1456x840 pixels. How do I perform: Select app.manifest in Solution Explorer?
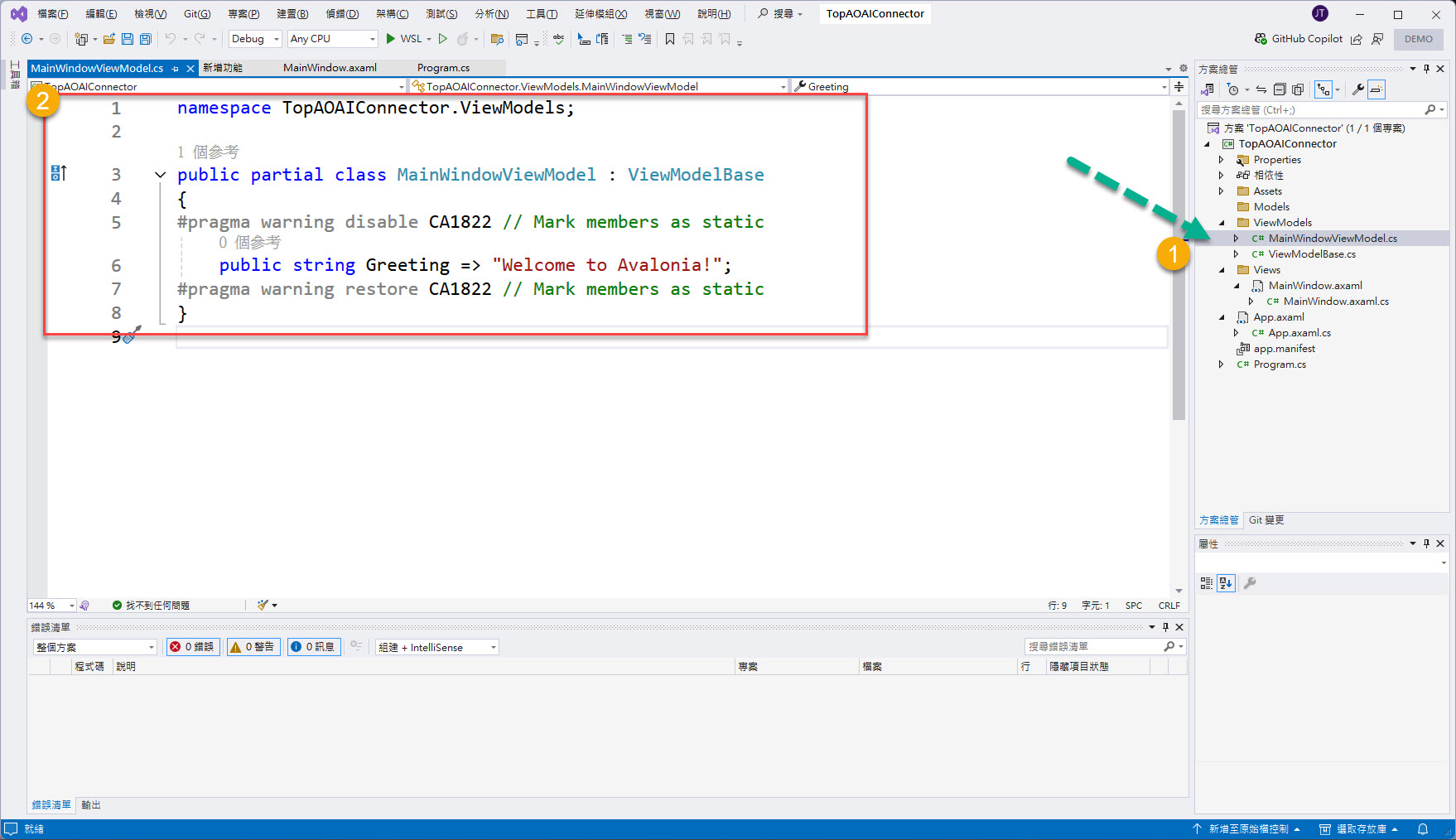click(1284, 349)
